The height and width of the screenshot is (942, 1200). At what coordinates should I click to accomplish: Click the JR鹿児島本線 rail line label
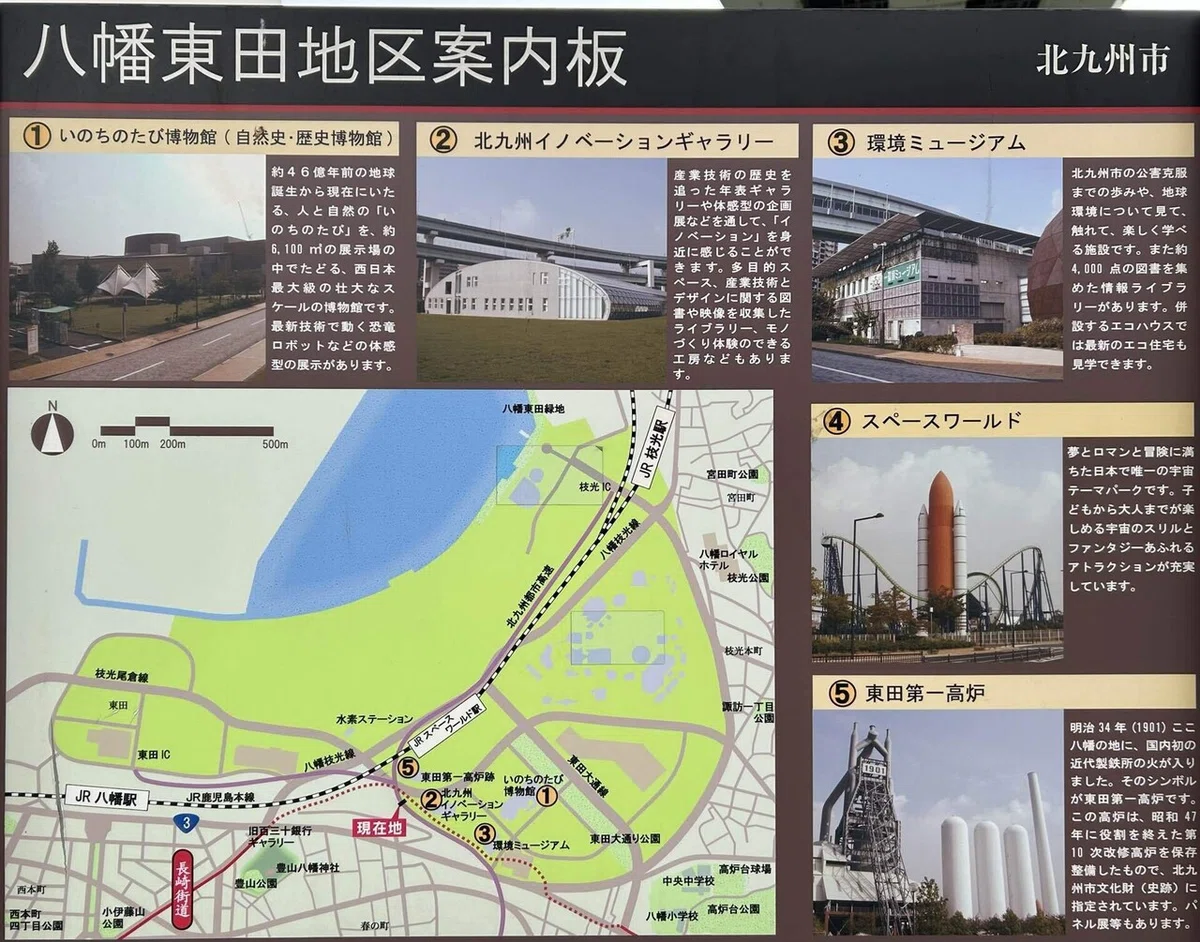click(x=222, y=797)
